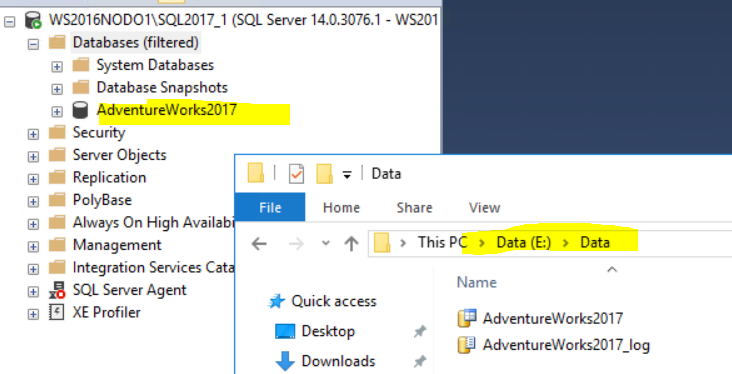Screen dimensions: 732x374
Task: Select the Replication tree label
Action: pyautogui.click(x=109, y=177)
